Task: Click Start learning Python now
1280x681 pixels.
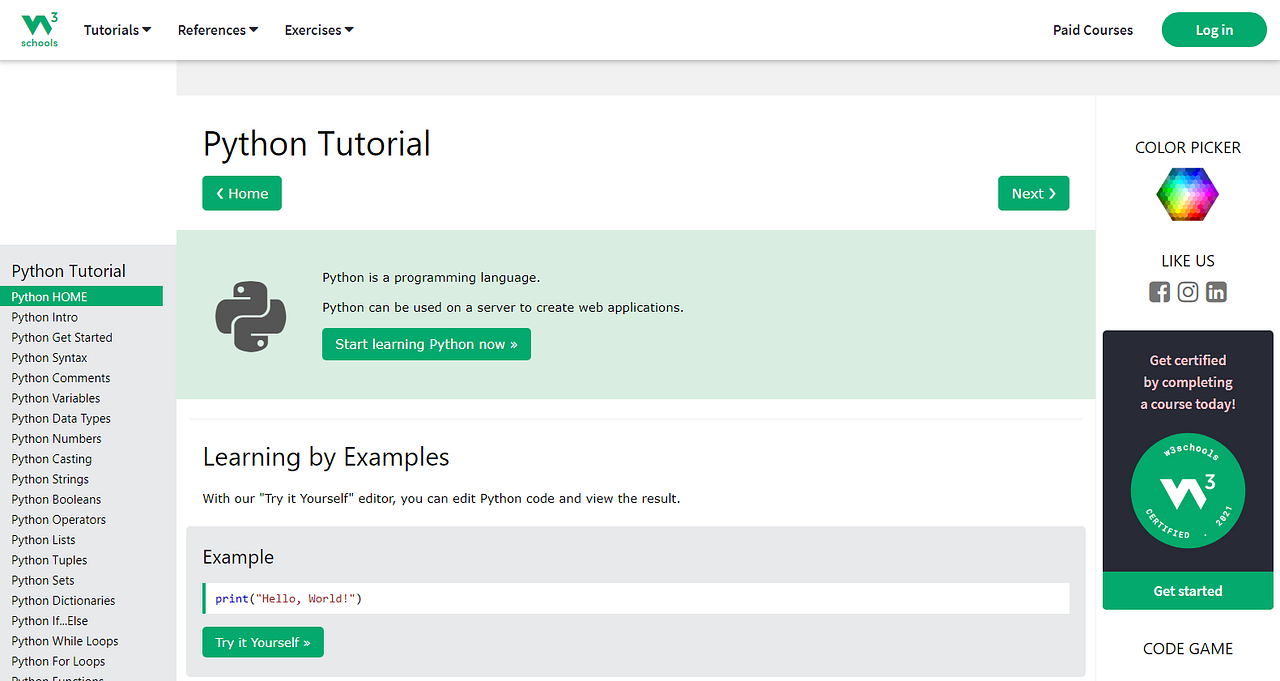Action: (x=426, y=344)
